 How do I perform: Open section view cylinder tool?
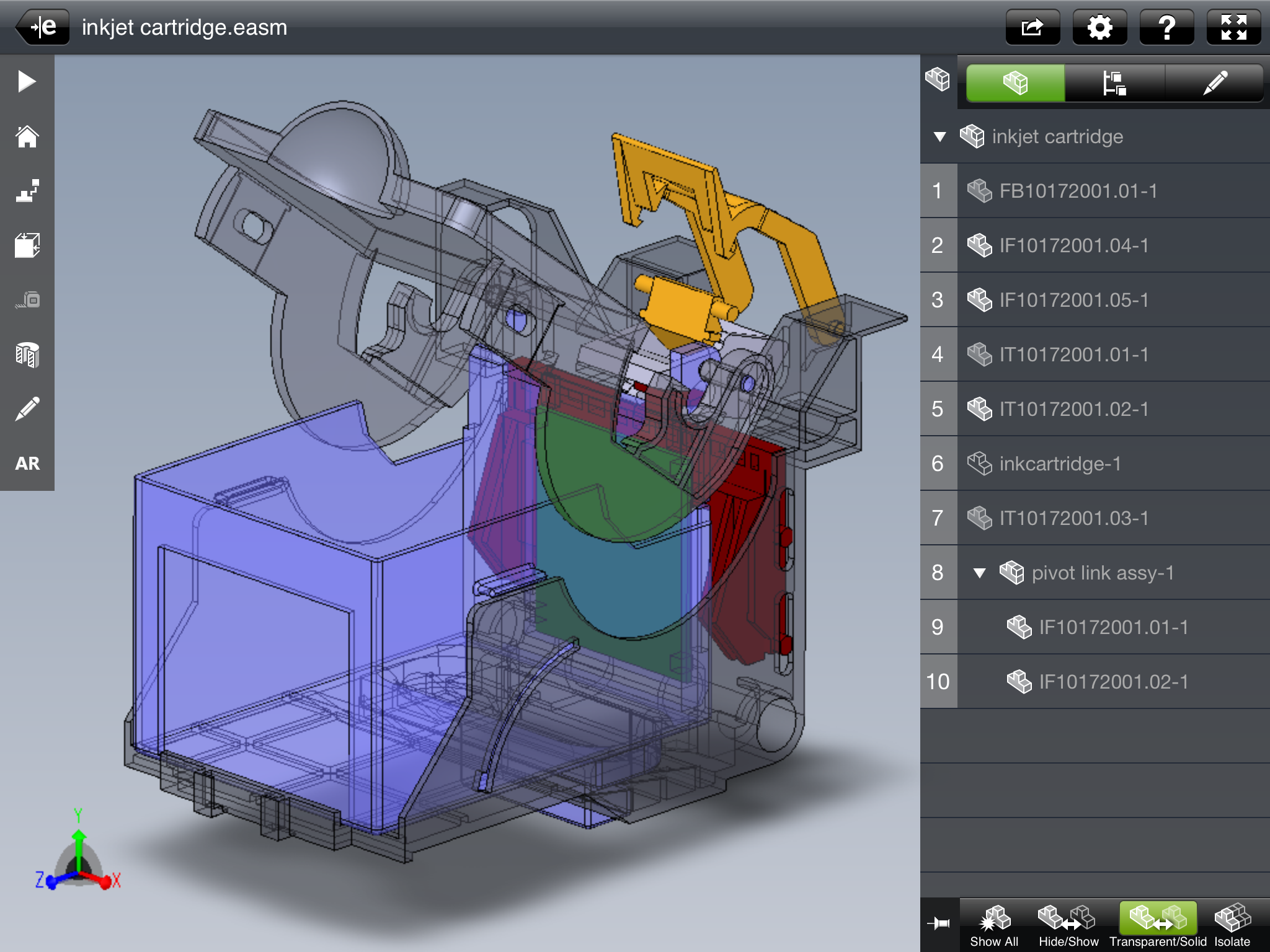pos(27,355)
